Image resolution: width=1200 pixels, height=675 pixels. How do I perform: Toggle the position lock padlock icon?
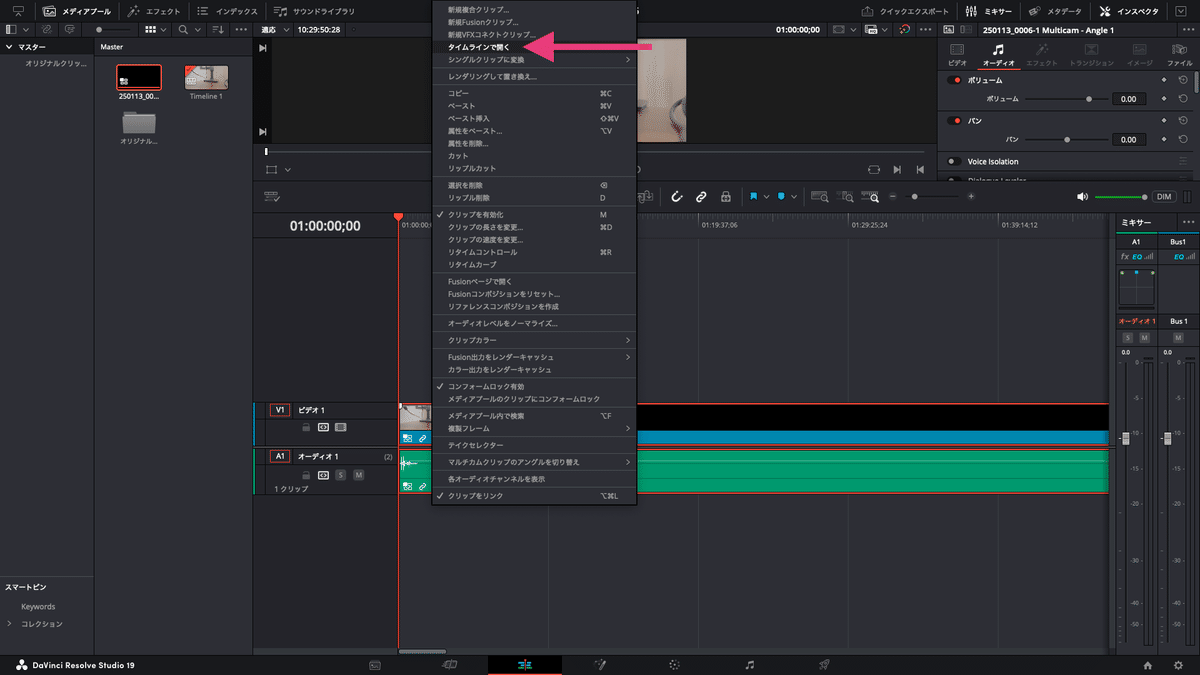click(726, 197)
